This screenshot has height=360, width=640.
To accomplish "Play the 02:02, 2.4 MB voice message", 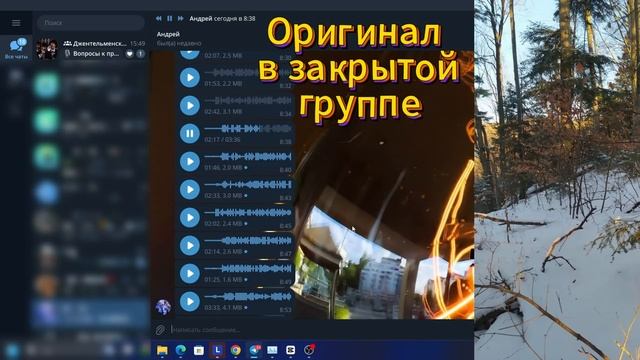I will pyautogui.click(x=190, y=217).
